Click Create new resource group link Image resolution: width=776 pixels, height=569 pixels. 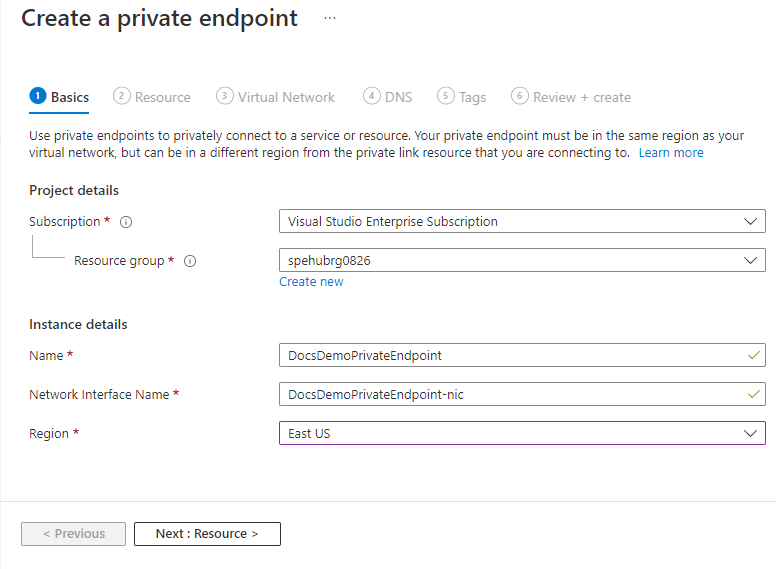(x=311, y=282)
